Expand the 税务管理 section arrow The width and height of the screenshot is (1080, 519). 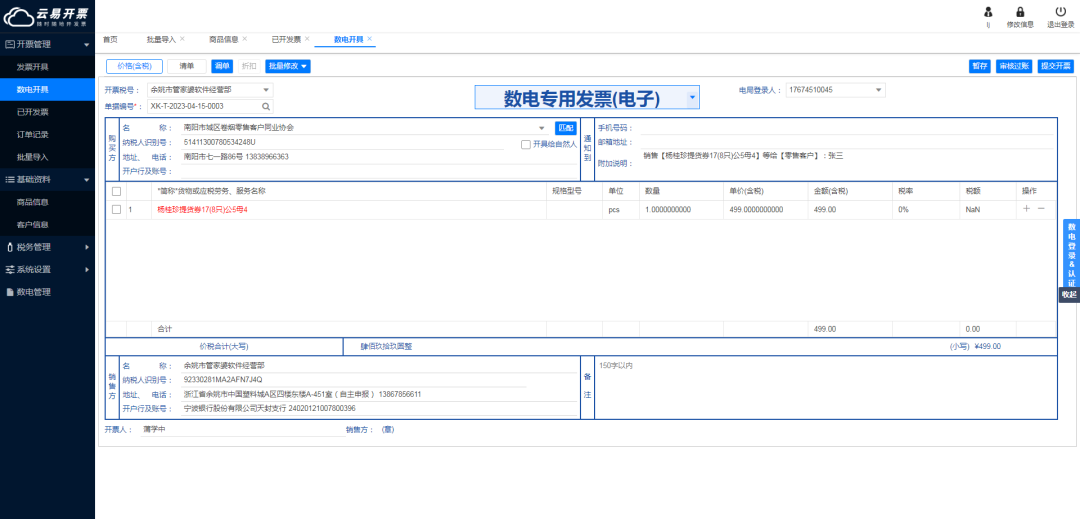point(86,247)
